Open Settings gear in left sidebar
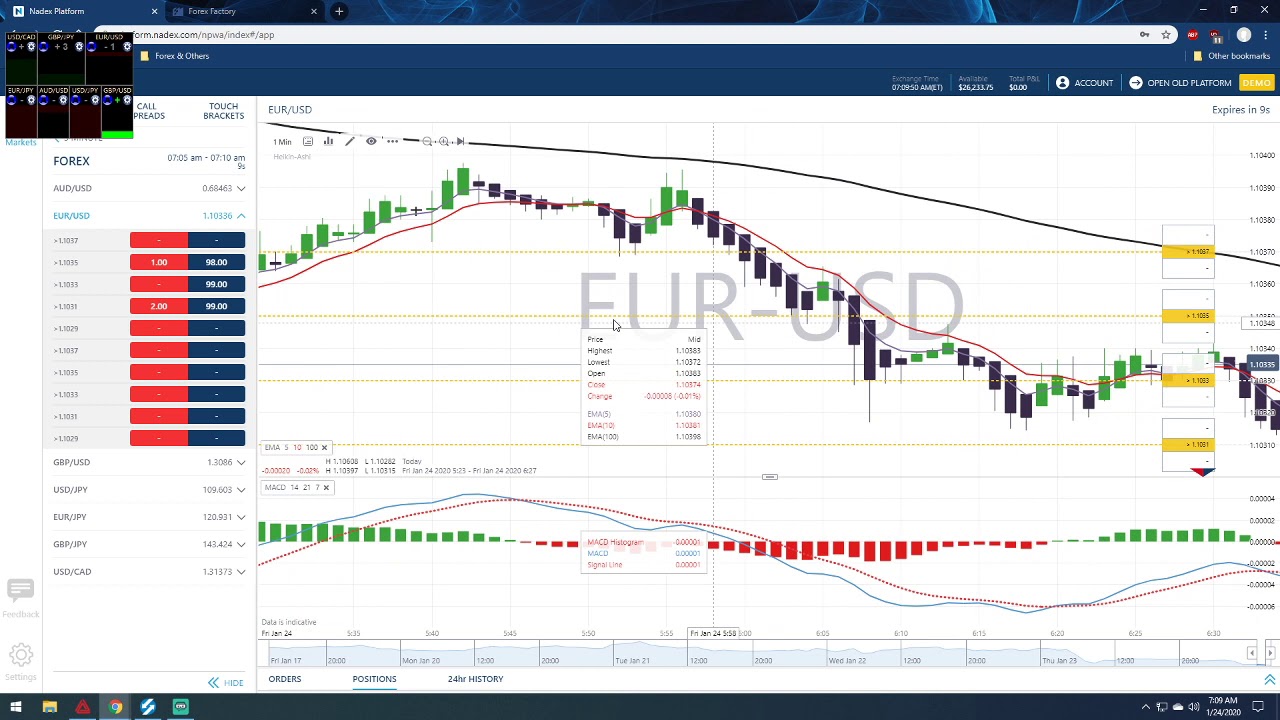The width and height of the screenshot is (1280, 720). point(20,656)
